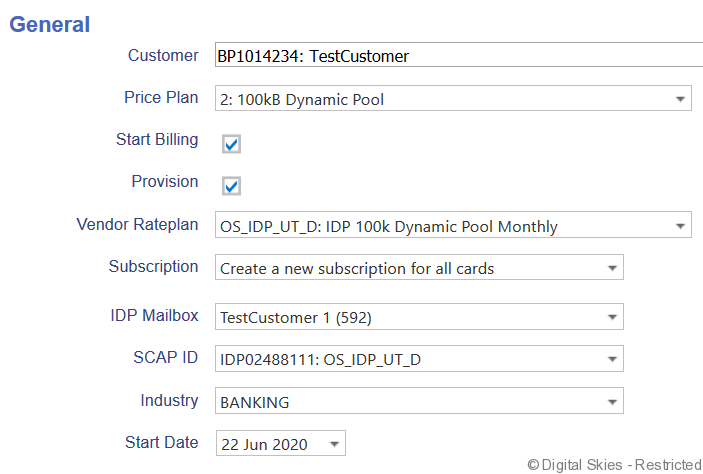
Task: Uncheck the Start Billing checkbox
Action: 231,144
